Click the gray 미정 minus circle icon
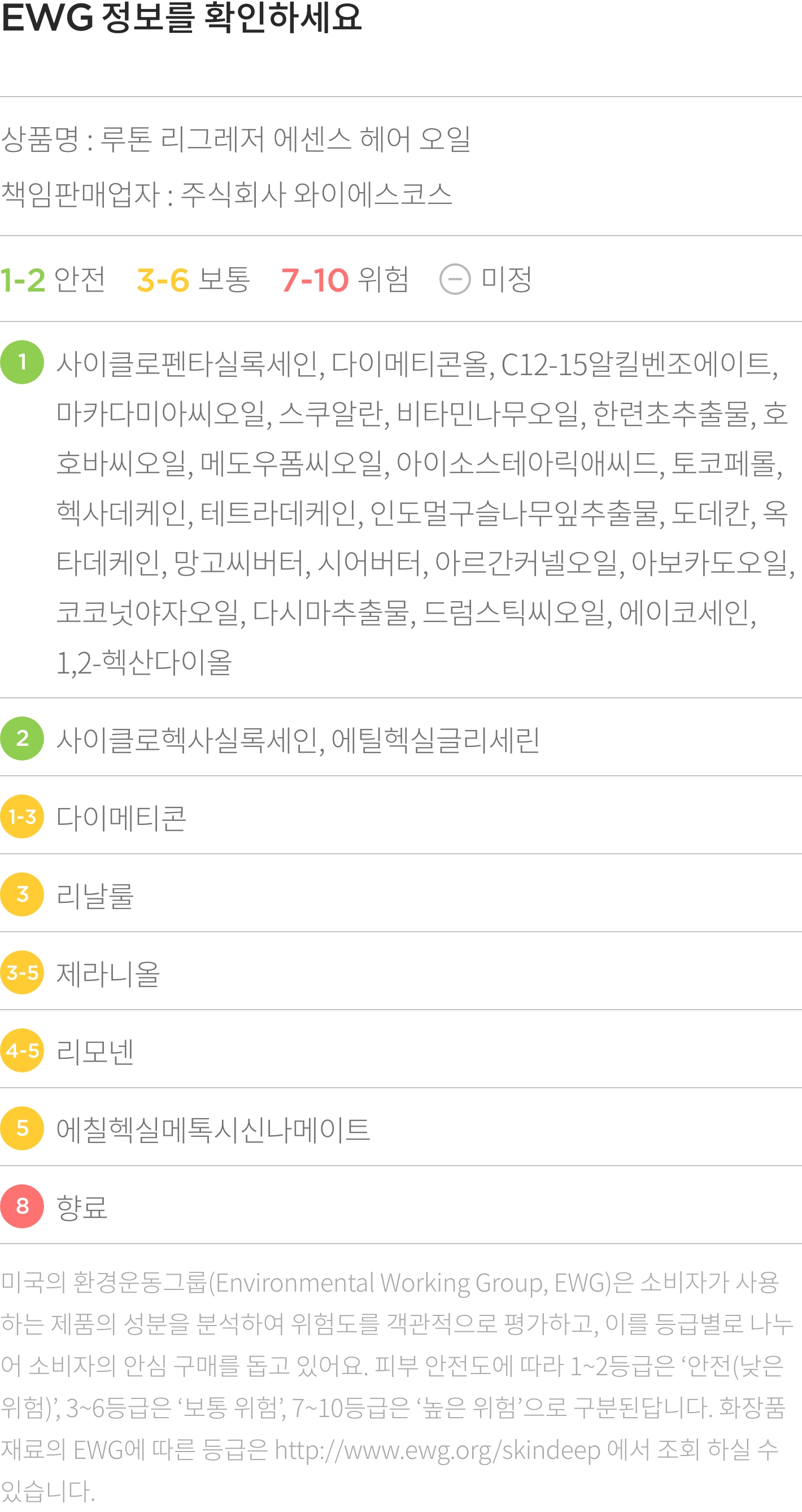 point(455,279)
